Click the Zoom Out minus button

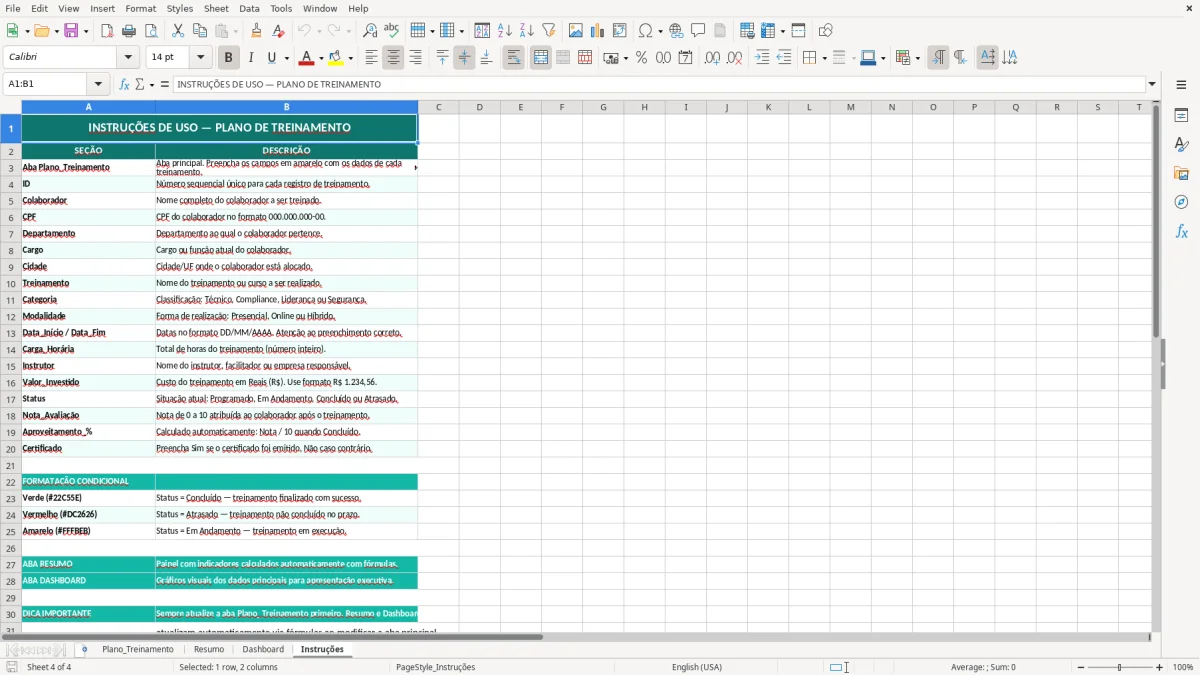coord(1080,667)
